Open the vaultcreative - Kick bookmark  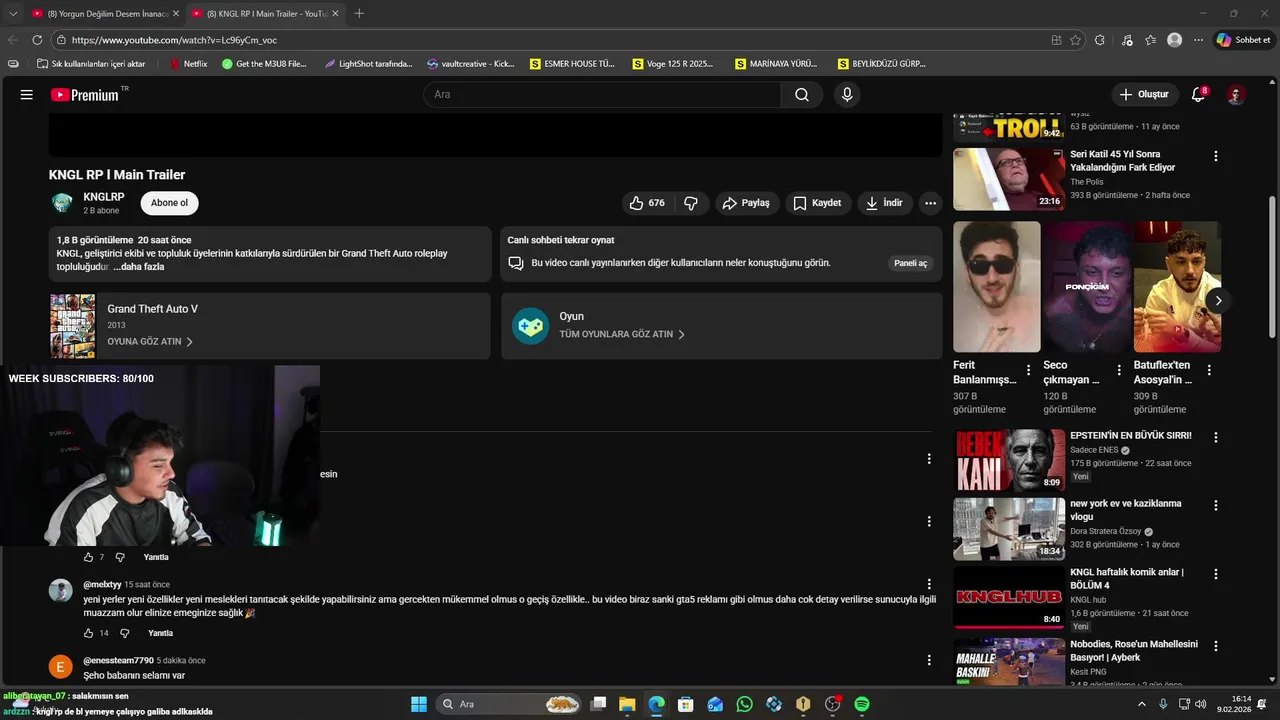(470, 63)
